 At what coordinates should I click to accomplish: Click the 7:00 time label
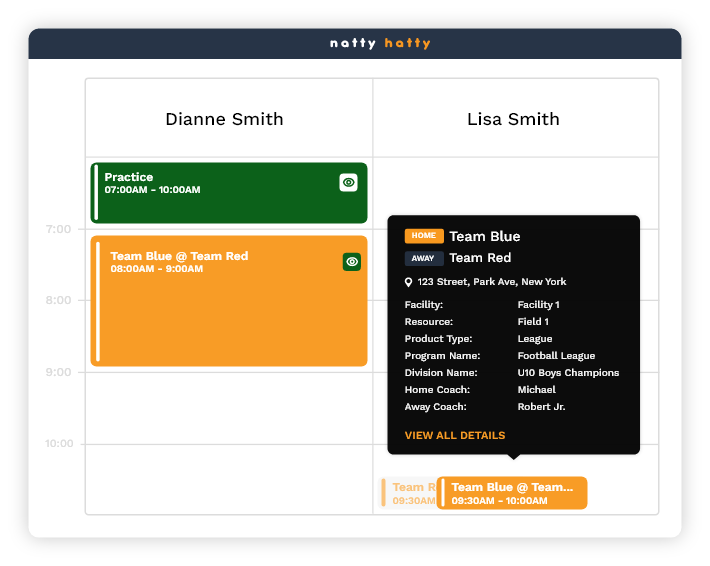tap(58, 229)
